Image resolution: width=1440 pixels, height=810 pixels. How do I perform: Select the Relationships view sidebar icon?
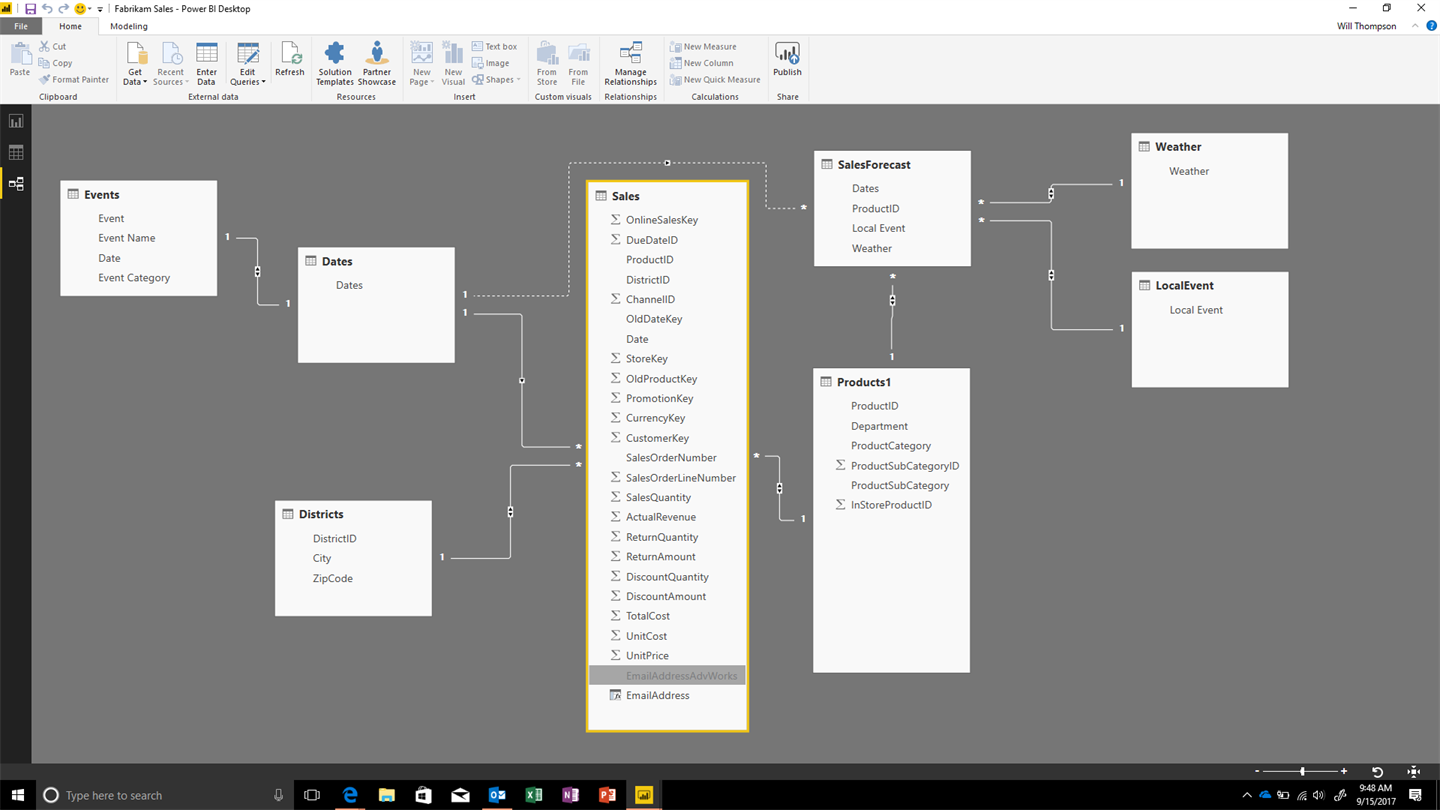[x=16, y=184]
